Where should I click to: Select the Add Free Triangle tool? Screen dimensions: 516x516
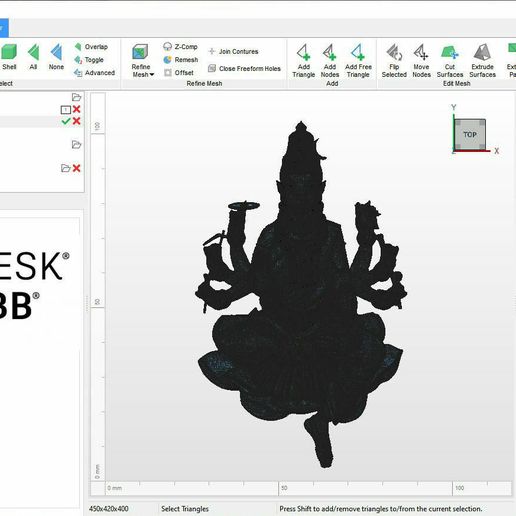click(x=358, y=61)
